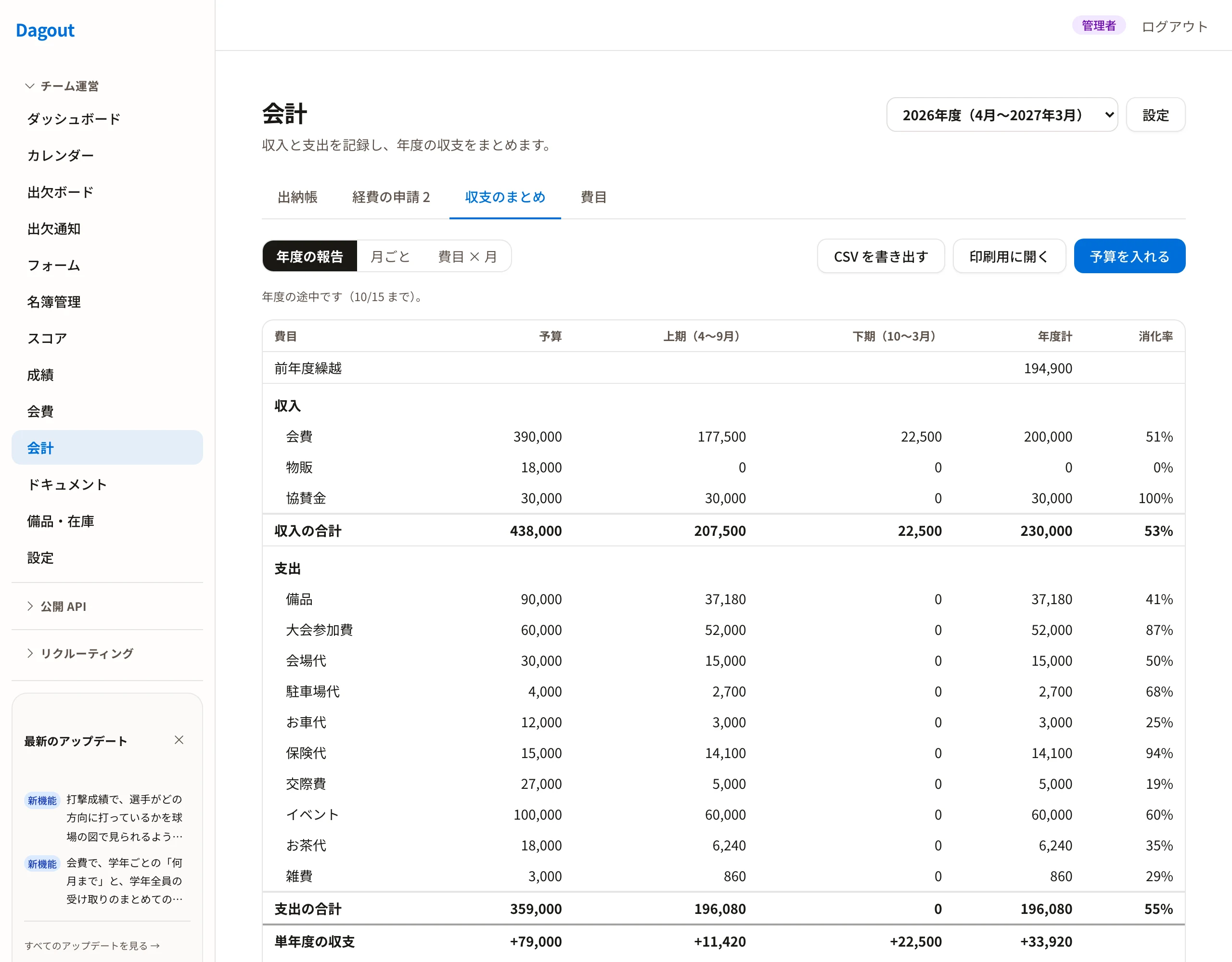Go to 出欠ボード
The image size is (1232, 962).
(x=107, y=192)
